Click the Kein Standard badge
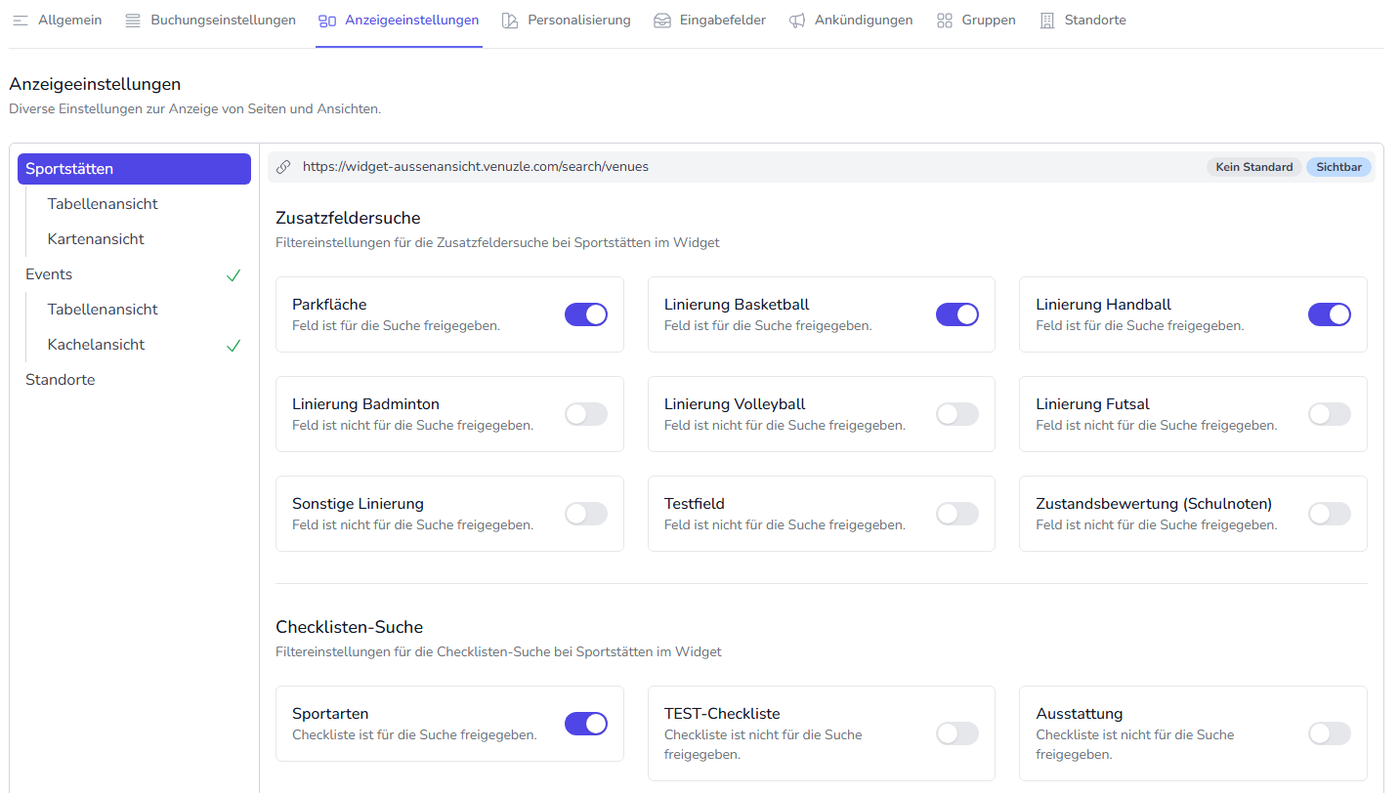Viewport: 1400px width, 793px height. (x=1254, y=167)
